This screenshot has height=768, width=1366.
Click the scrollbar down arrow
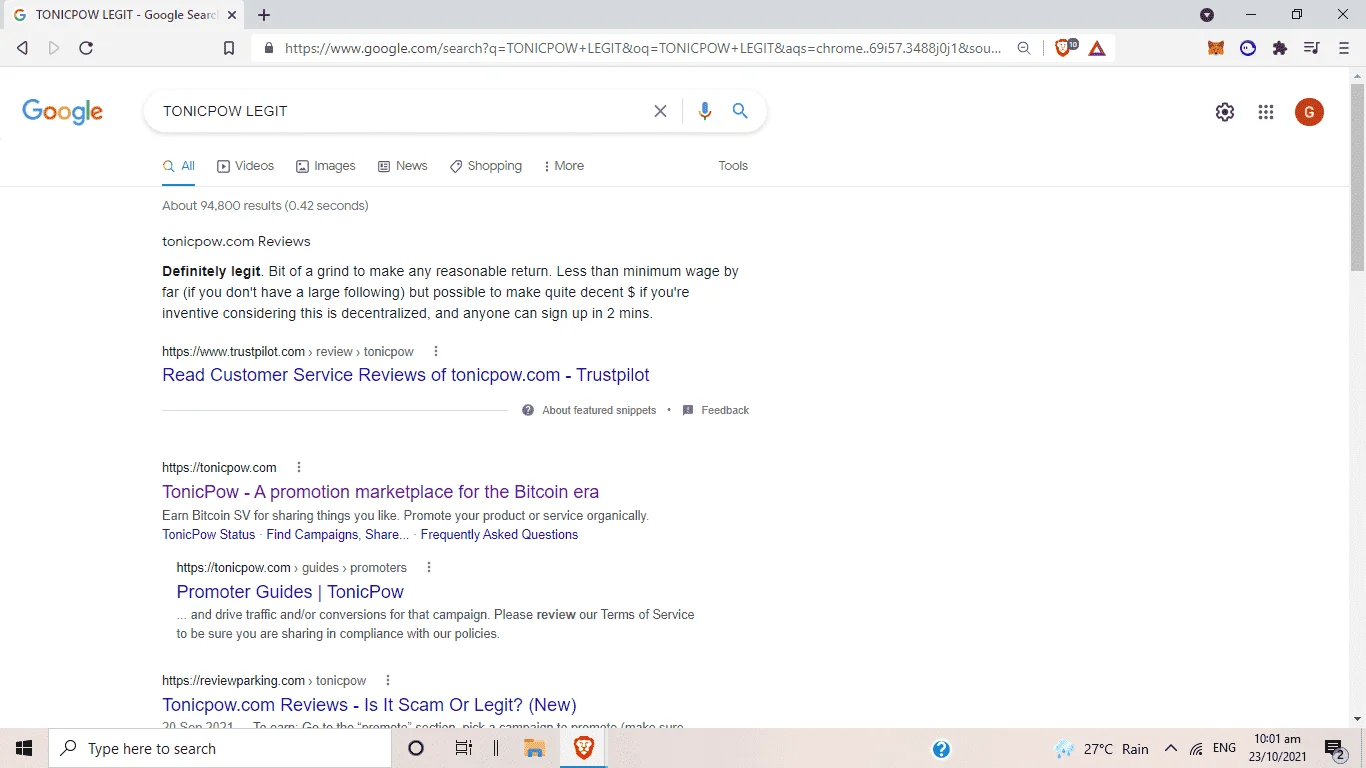coord(1357,719)
